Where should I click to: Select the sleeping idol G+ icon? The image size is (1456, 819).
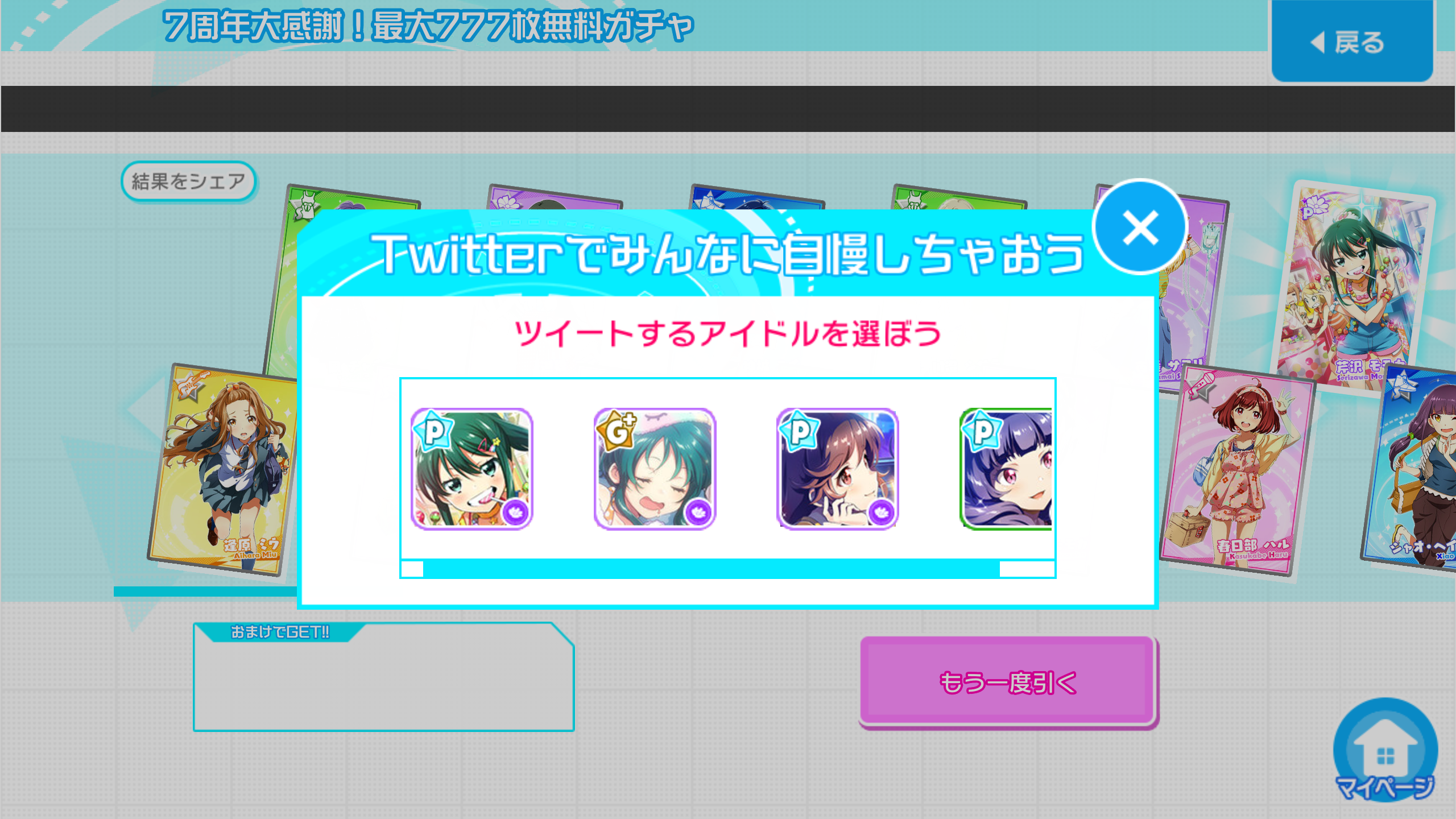(655, 469)
